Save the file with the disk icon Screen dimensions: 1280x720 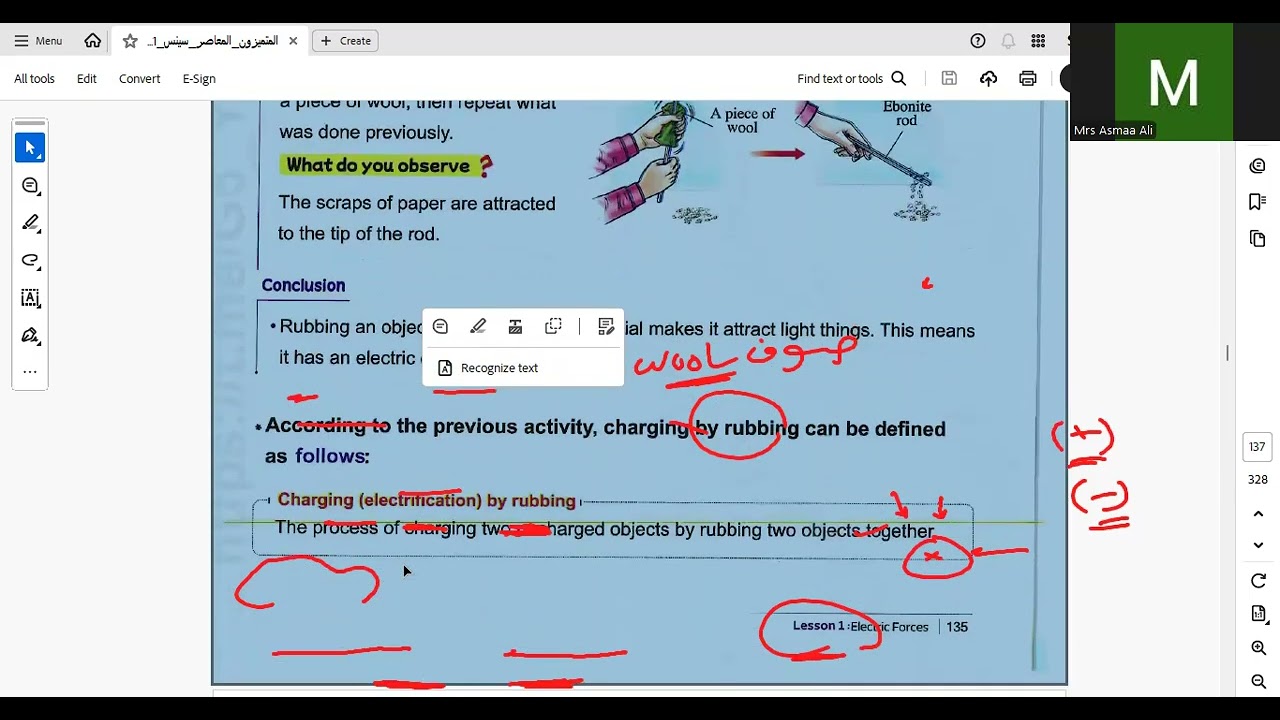coord(949,78)
